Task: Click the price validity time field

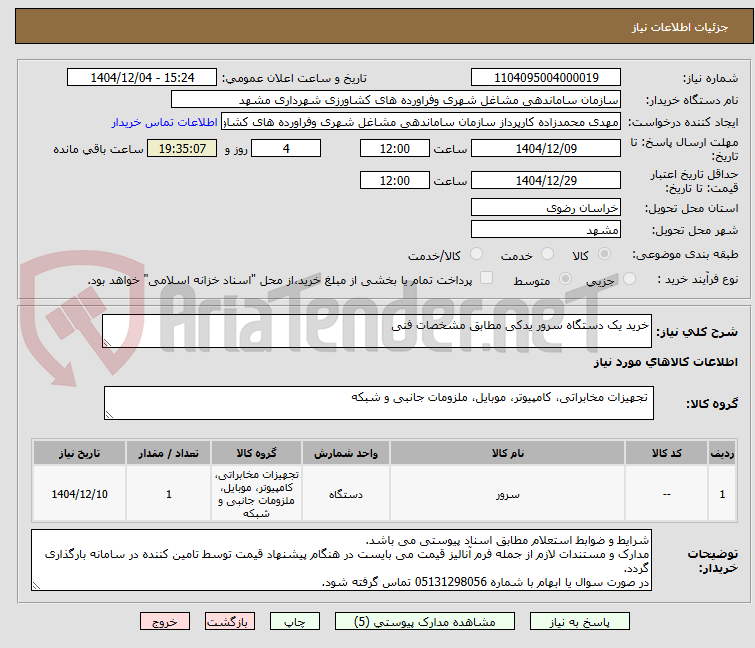Action: [x=394, y=181]
